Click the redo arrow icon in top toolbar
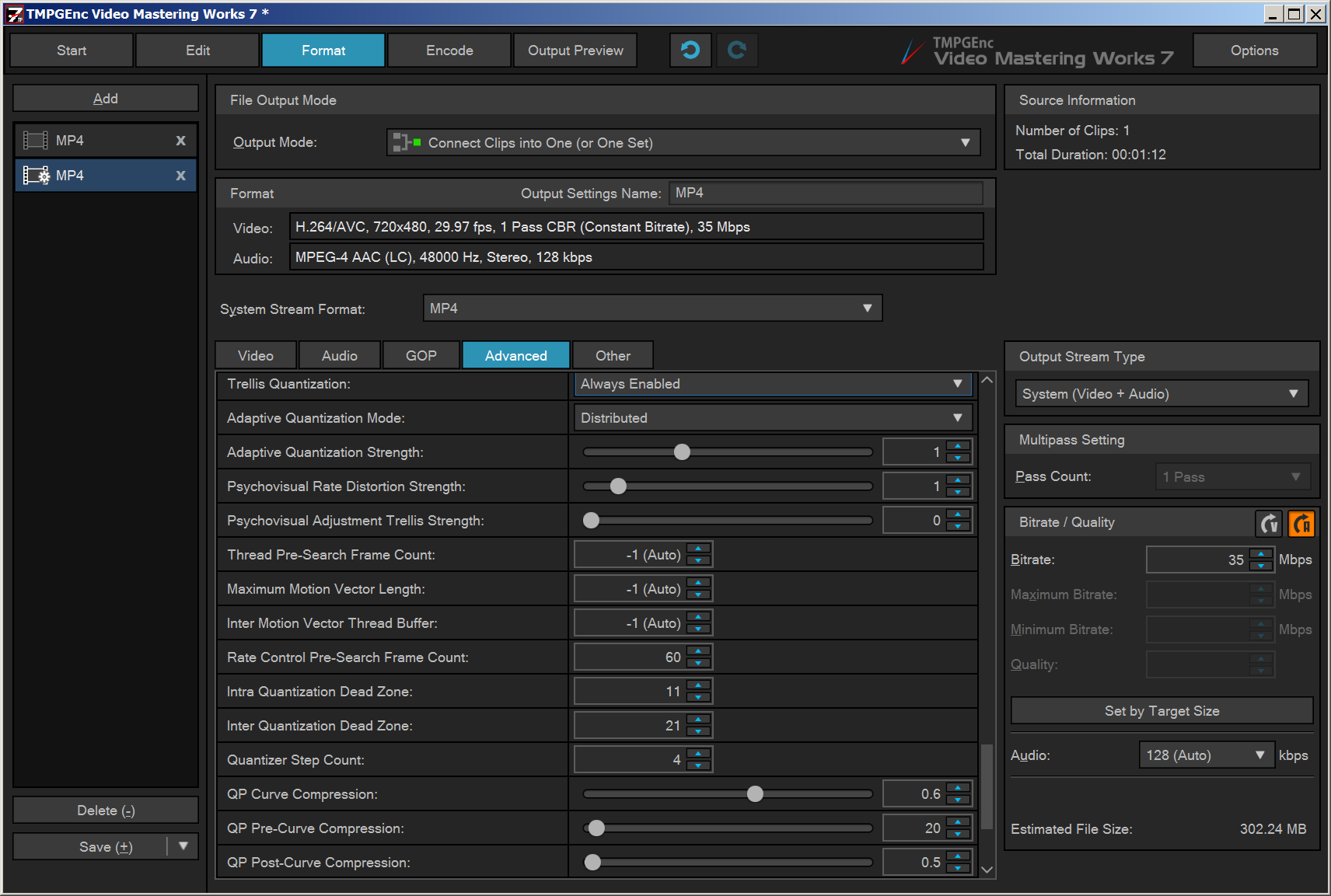Image resolution: width=1331 pixels, height=896 pixels. [x=736, y=51]
